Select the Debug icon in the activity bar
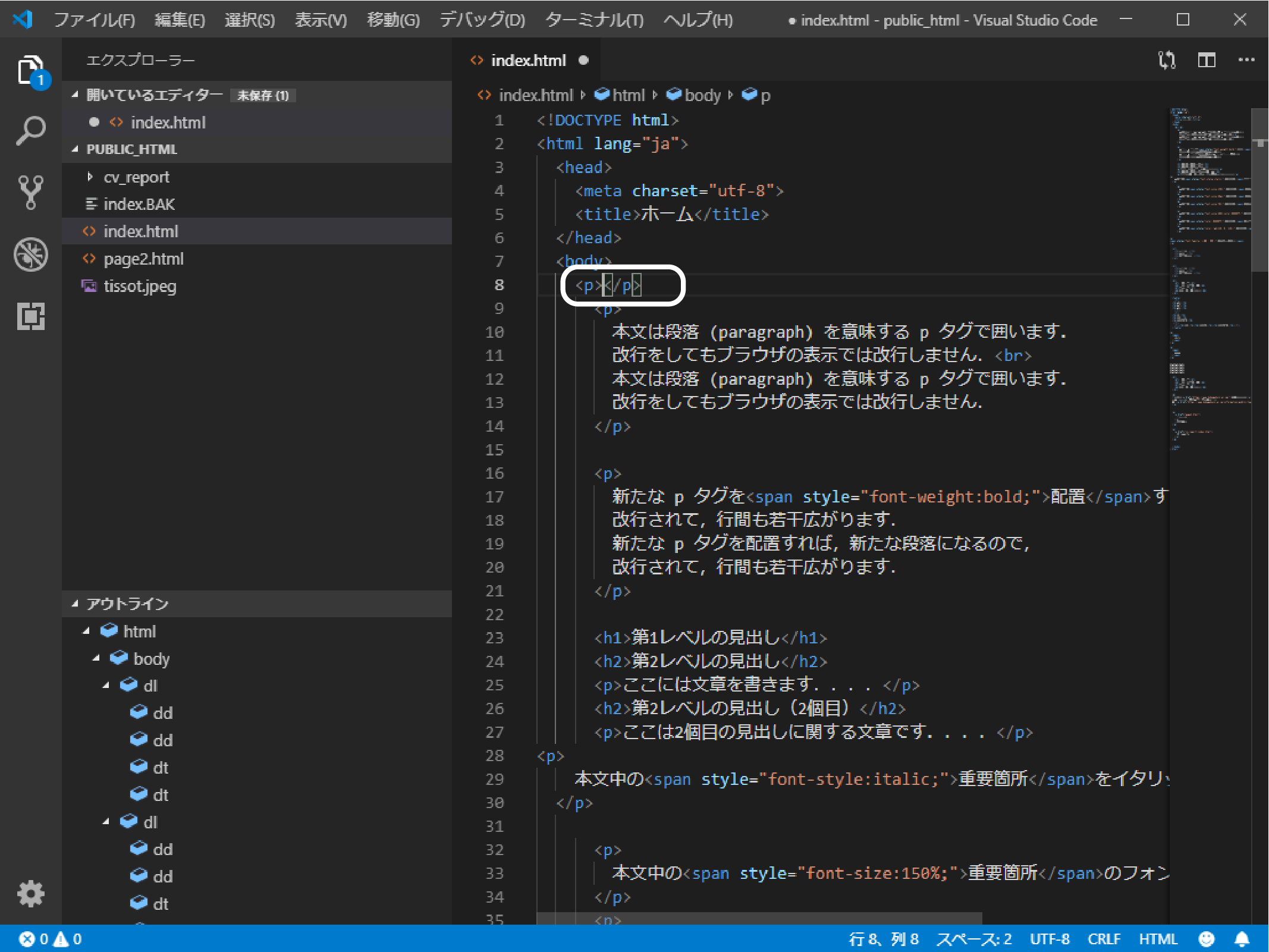 [x=30, y=255]
